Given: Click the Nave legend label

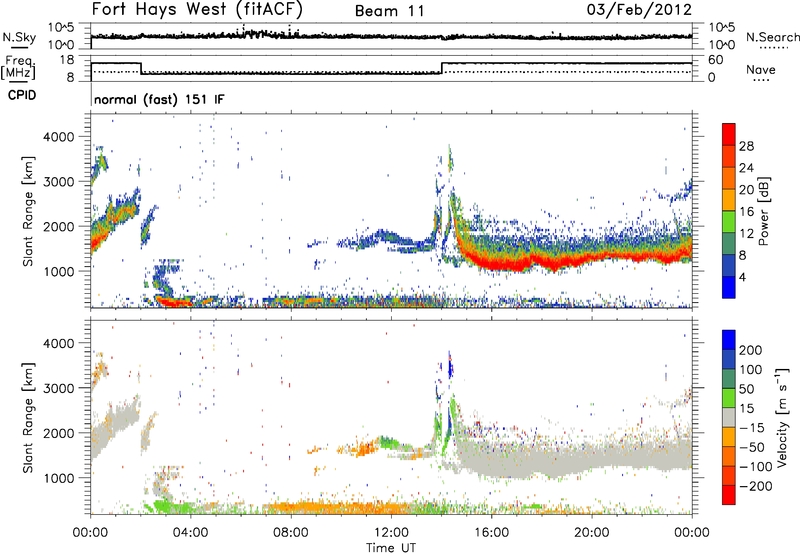Looking at the screenshot, I should [761, 70].
